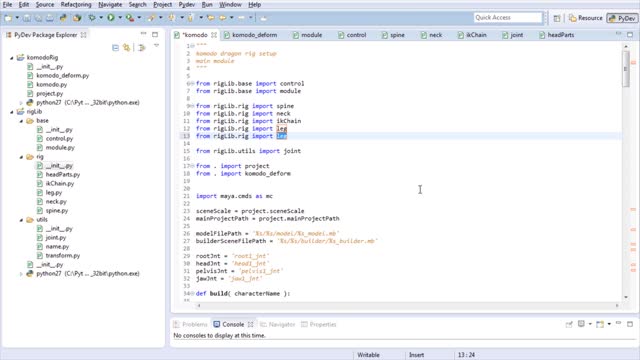This screenshot has width=640, height=360.
Task: Click the Print toolbar icon
Action: pyautogui.click(x=49, y=18)
